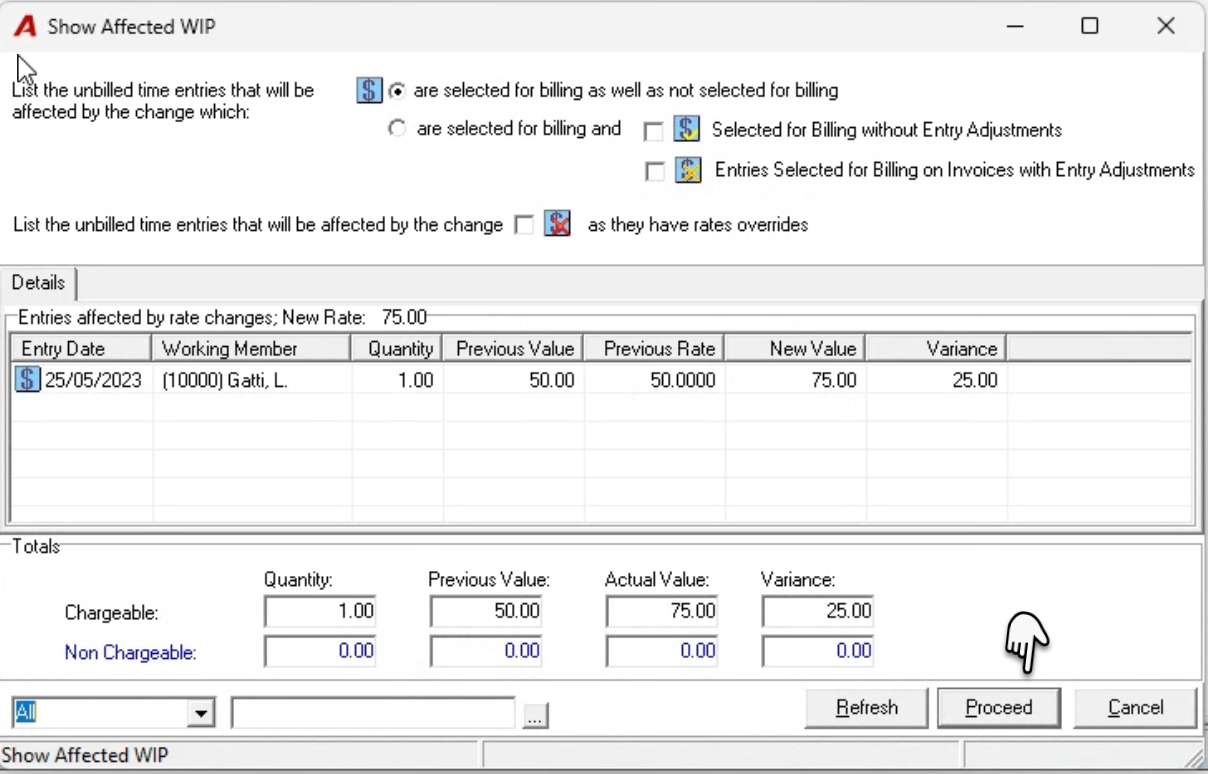Check the 'as they have rates overrides' box
1208x774 pixels.
pyautogui.click(x=524, y=226)
